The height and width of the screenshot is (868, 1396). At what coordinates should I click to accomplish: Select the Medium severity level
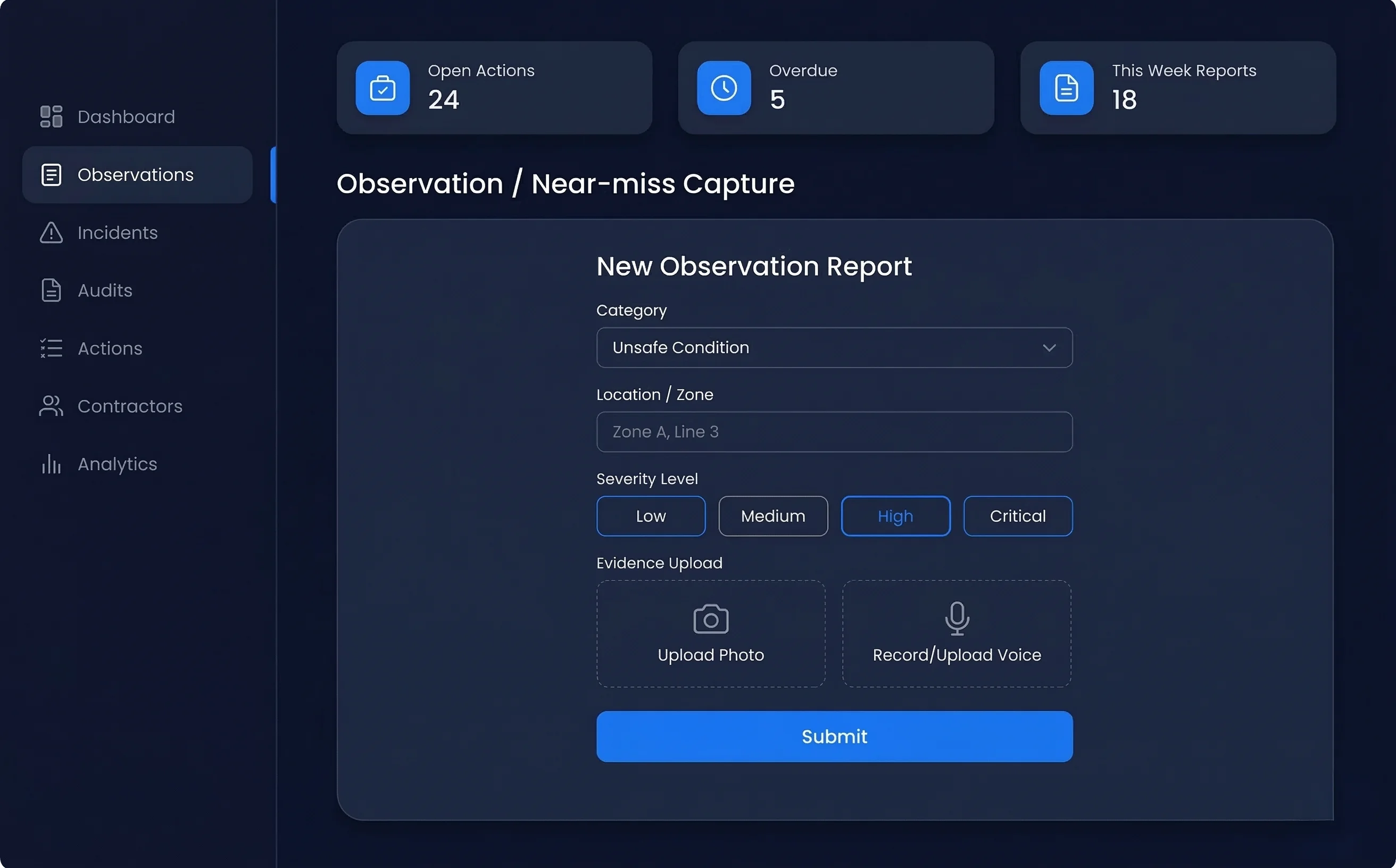773,515
